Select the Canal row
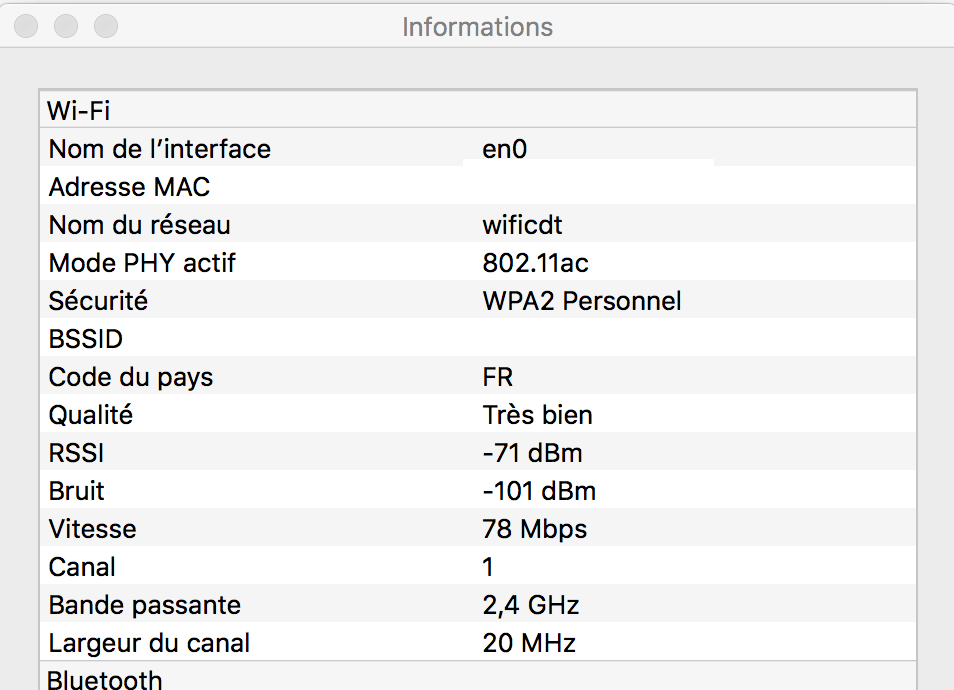The image size is (954, 690). [x=478, y=566]
